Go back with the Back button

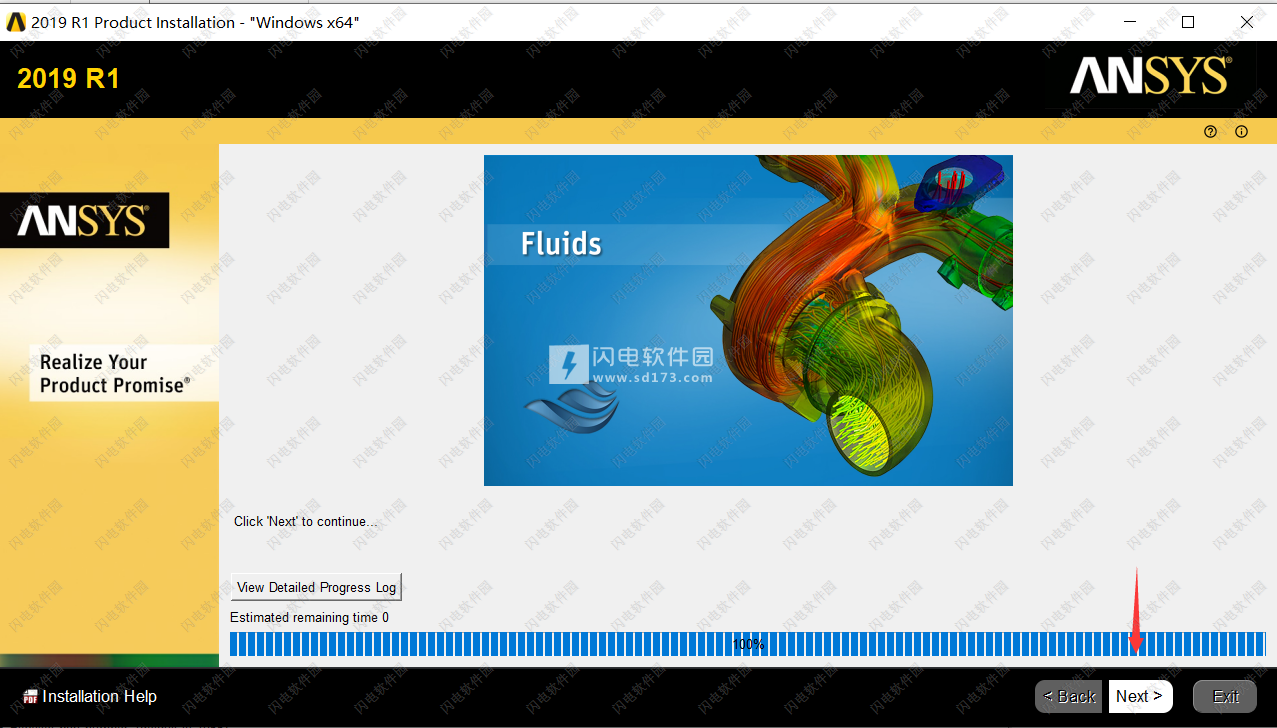1068,697
